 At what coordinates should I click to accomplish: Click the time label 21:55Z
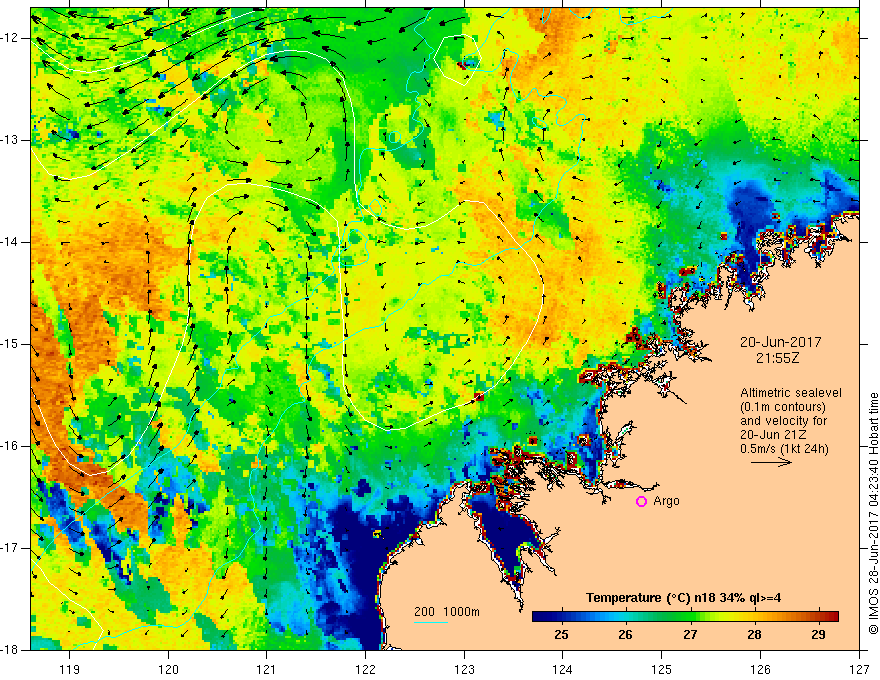click(777, 358)
